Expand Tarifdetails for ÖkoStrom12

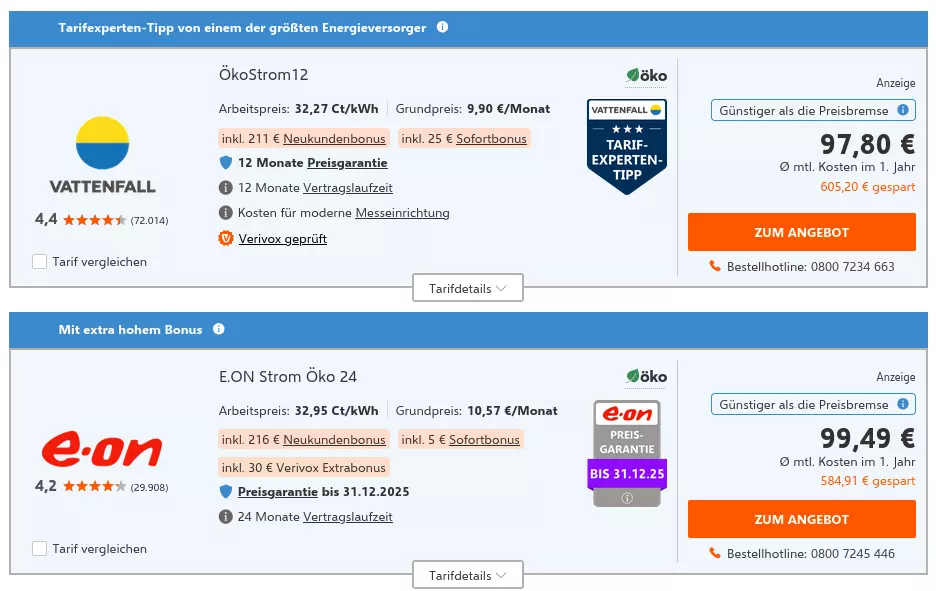(468, 288)
